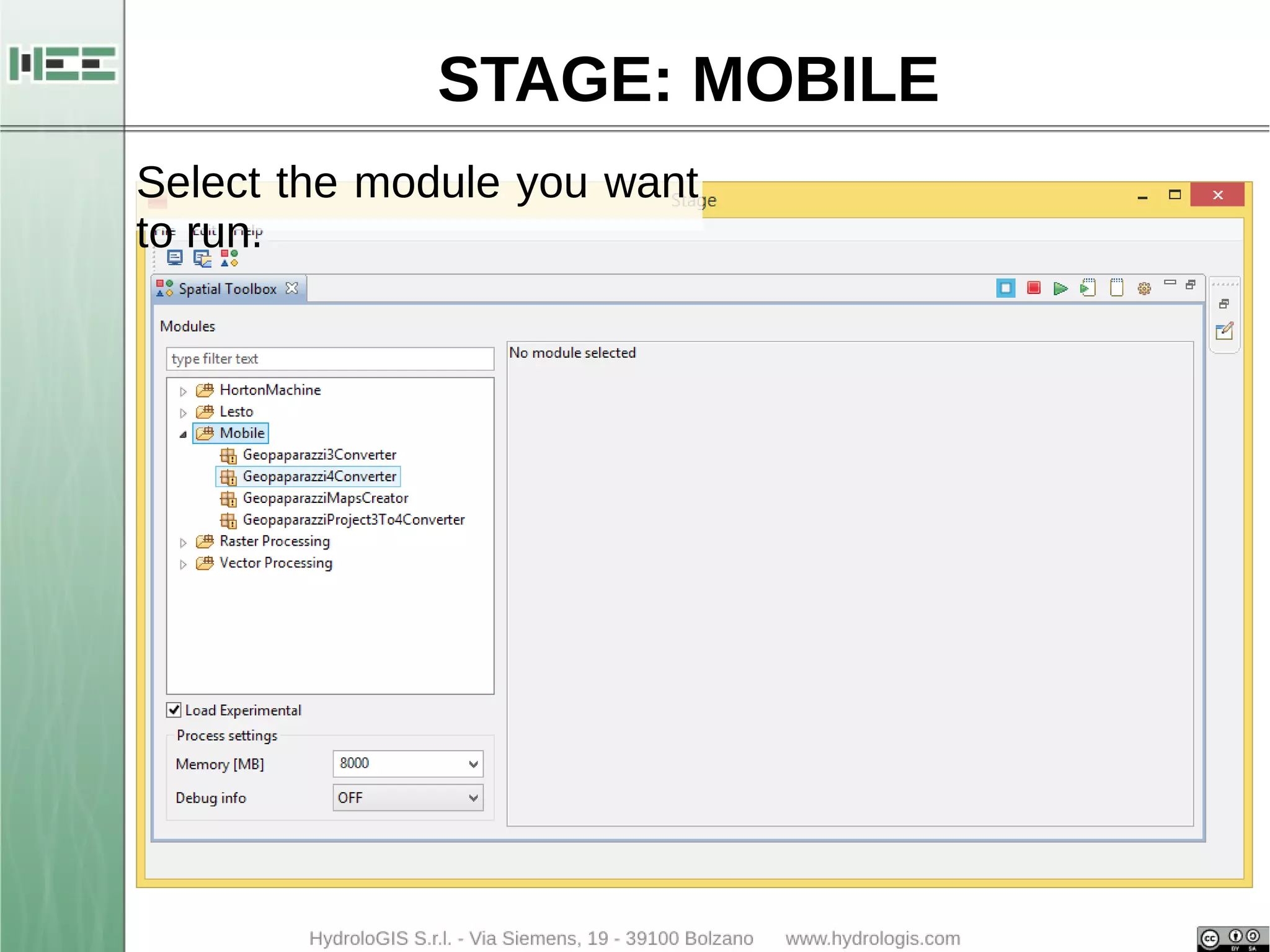Close the Stage application window
The image size is (1270, 952).
[x=1218, y=195]
